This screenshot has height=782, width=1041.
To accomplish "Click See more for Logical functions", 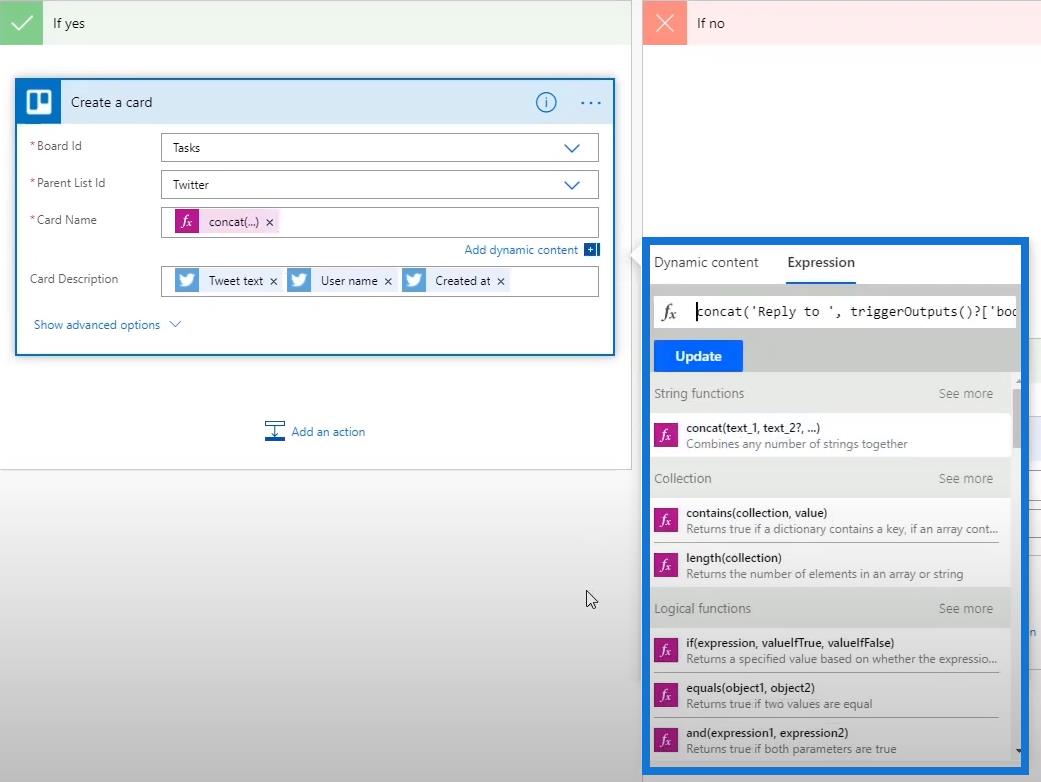I will [x=965, y=609].
